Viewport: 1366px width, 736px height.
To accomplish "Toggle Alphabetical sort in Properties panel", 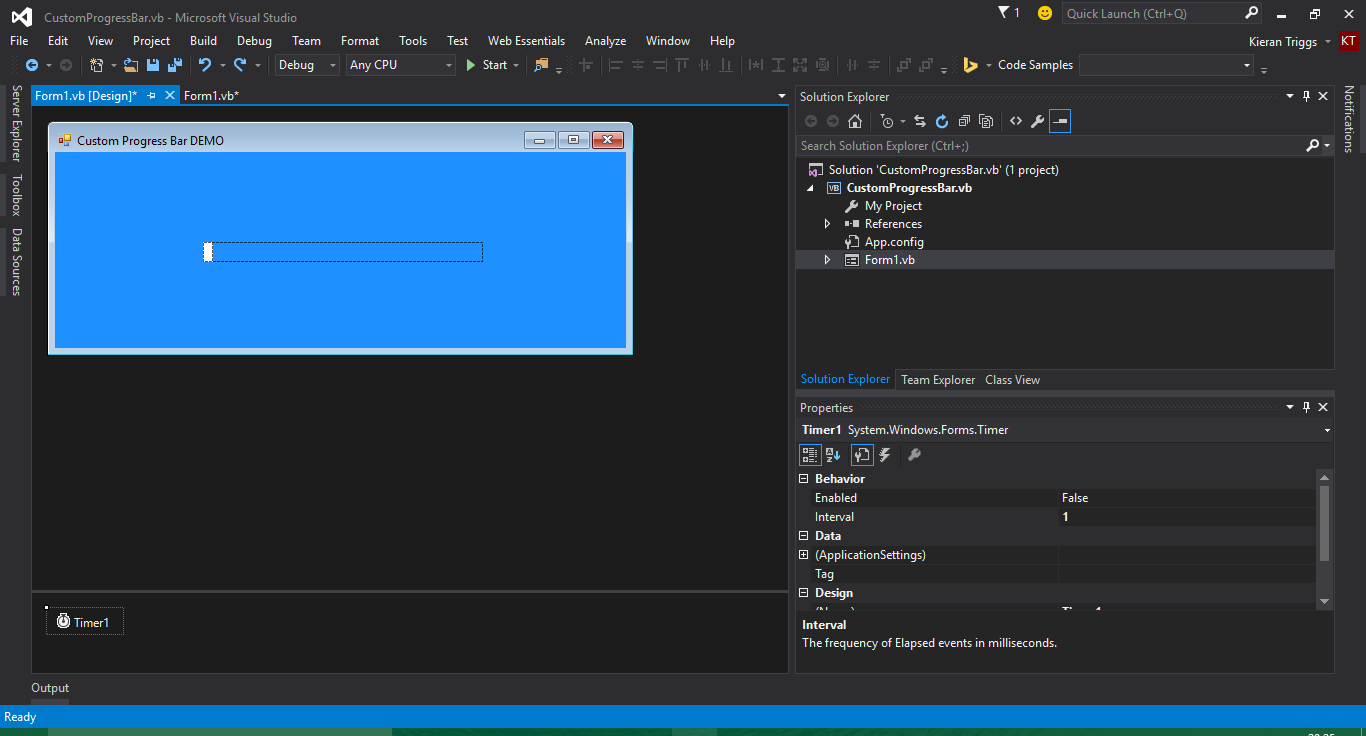I will click(833, 455).
